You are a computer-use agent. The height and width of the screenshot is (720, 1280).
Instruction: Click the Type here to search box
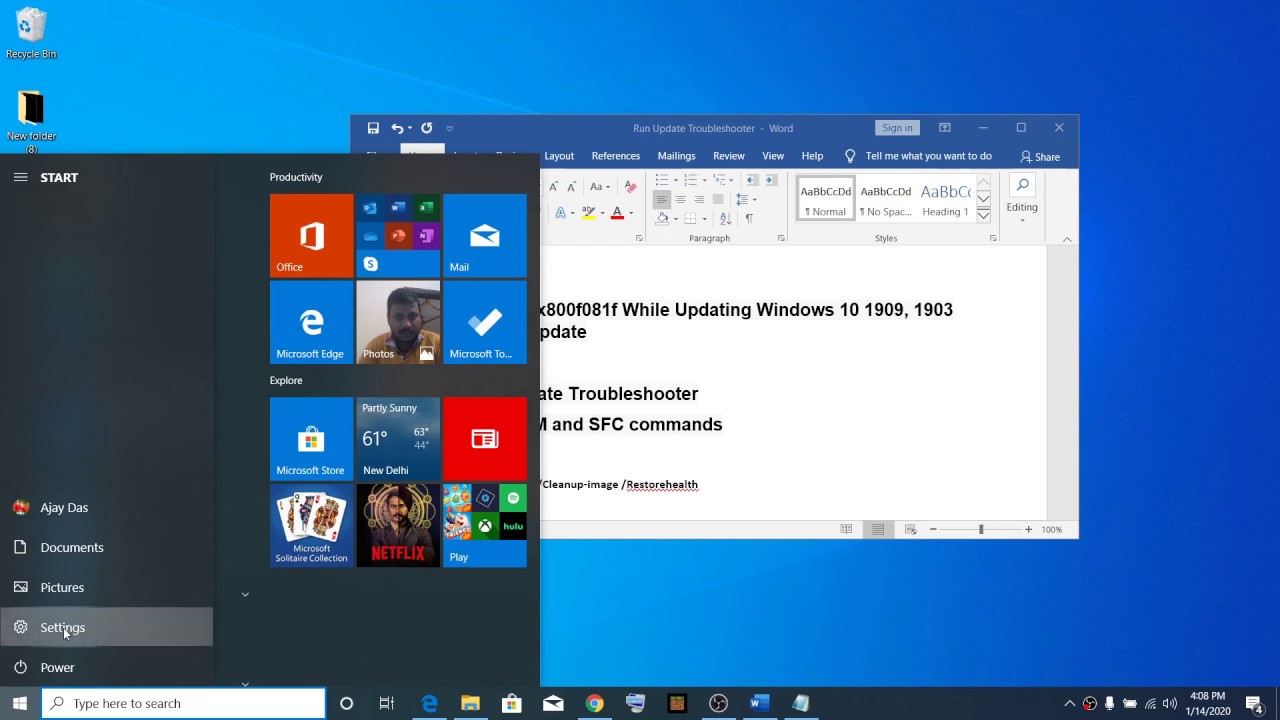pos(183,703)
